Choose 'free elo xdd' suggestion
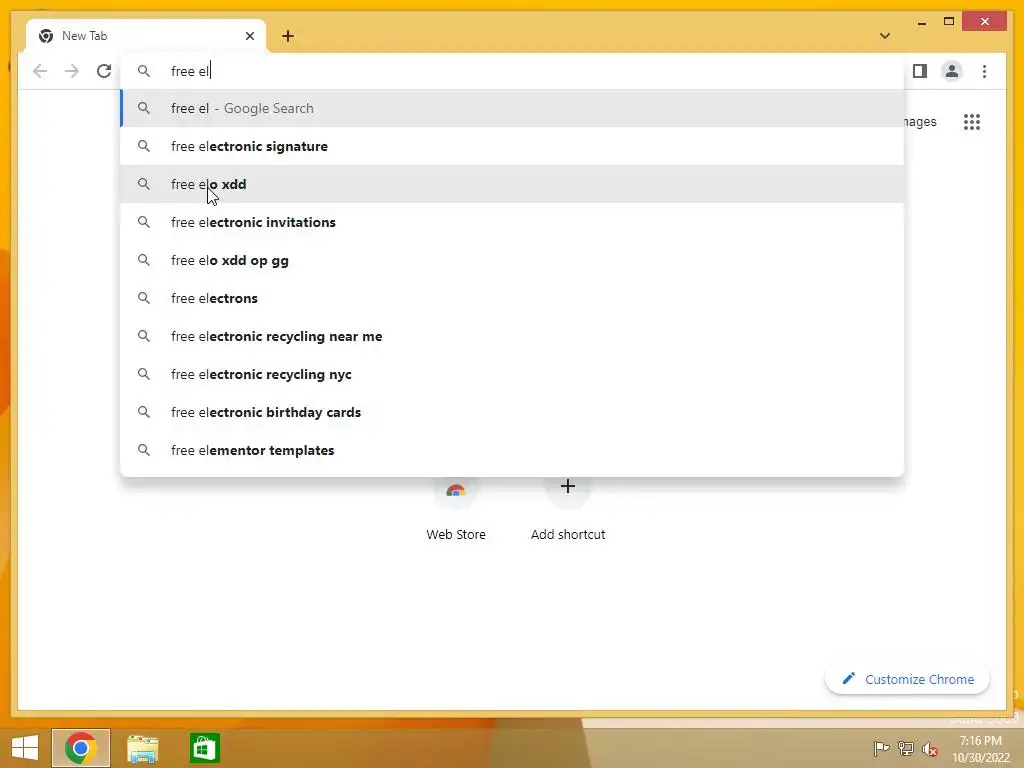The height and width of the screenshot is (768, 1024). [513, 184]
